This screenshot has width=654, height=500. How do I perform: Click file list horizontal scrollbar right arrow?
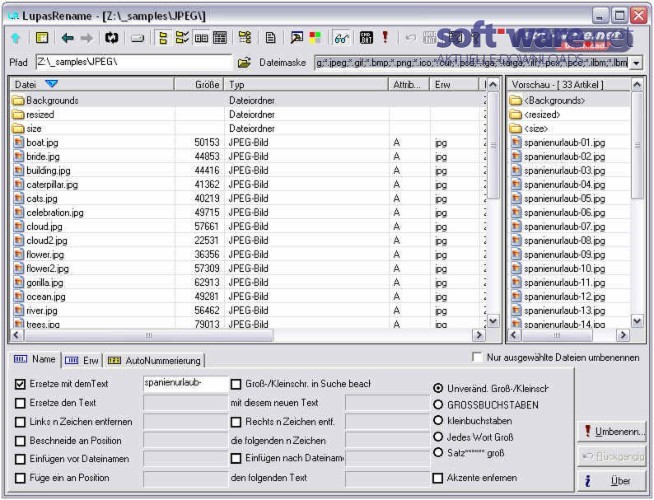point(478,335)
